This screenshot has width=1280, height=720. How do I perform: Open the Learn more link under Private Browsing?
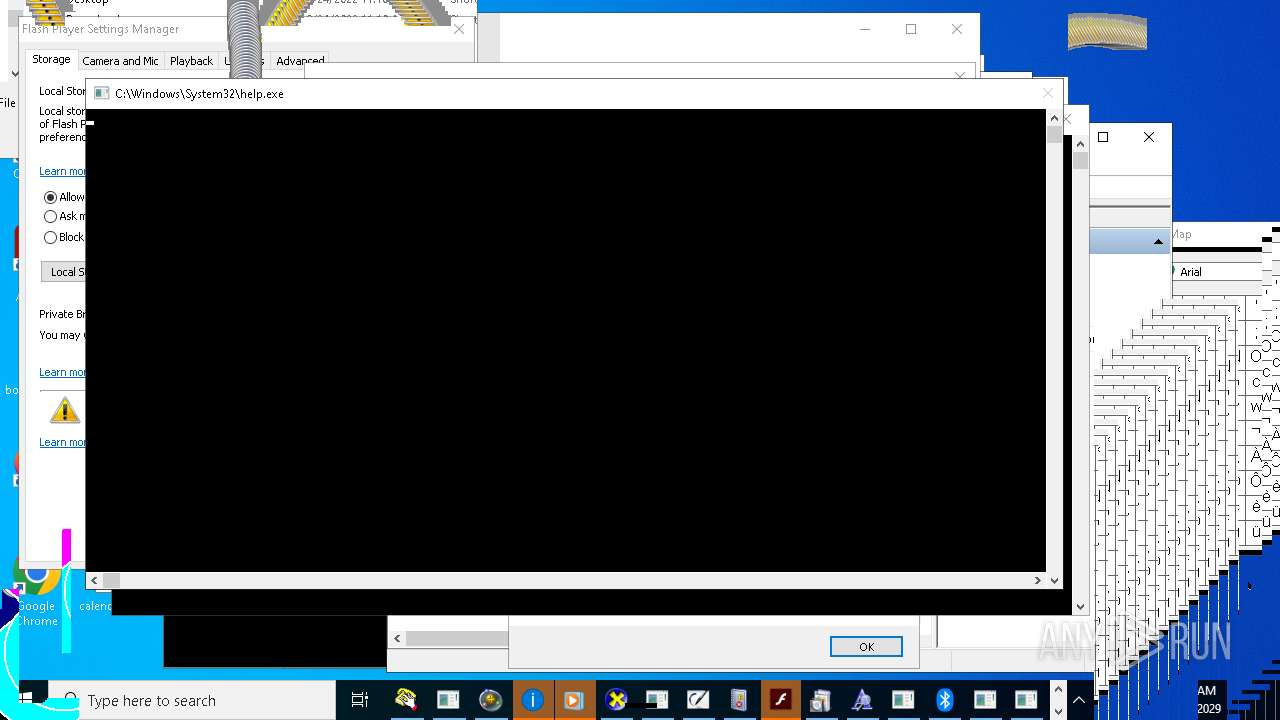point(62,372)
